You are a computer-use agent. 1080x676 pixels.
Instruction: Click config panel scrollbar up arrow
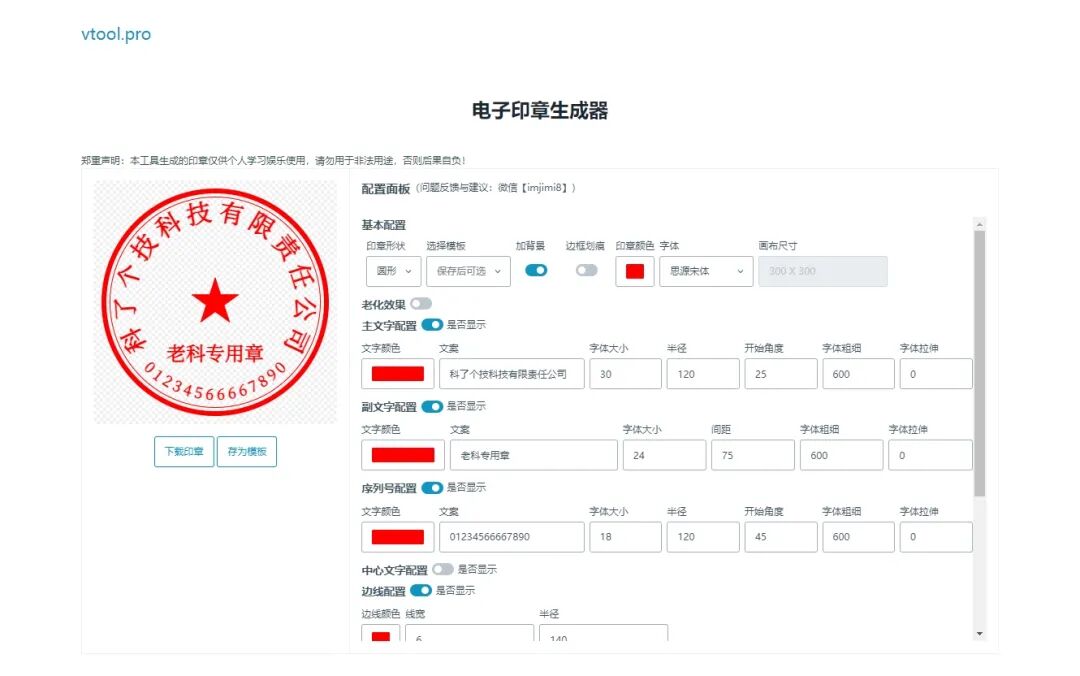[x=979, y=225]
